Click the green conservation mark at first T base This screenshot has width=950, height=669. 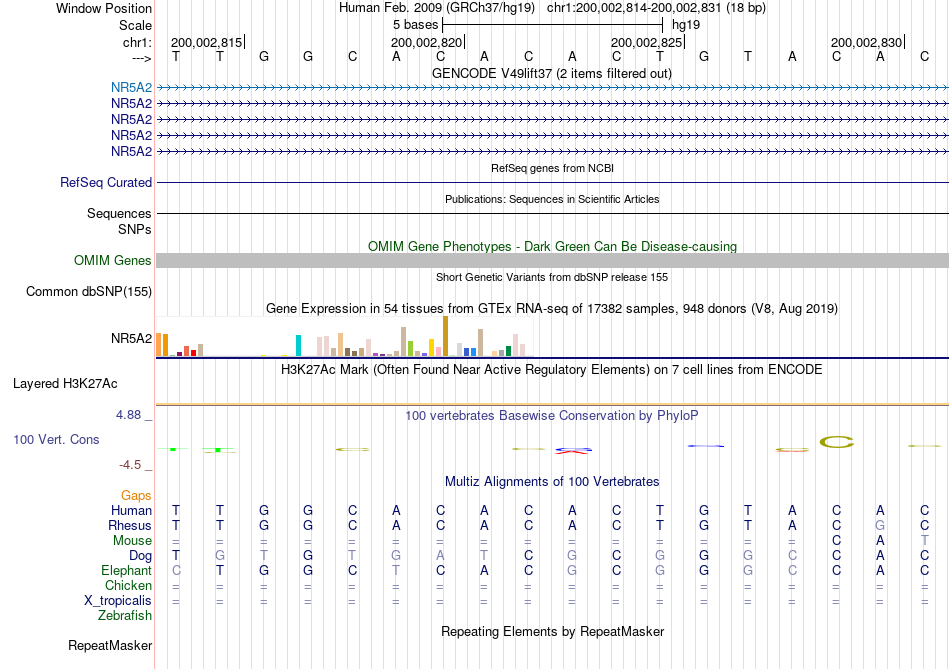(173, 449)
